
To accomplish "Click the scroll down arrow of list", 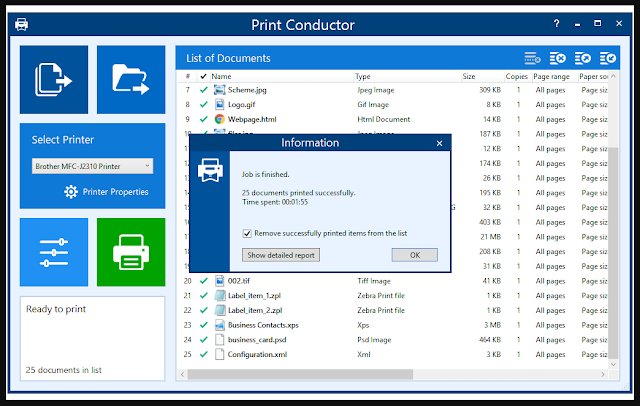I will point(613,364).
